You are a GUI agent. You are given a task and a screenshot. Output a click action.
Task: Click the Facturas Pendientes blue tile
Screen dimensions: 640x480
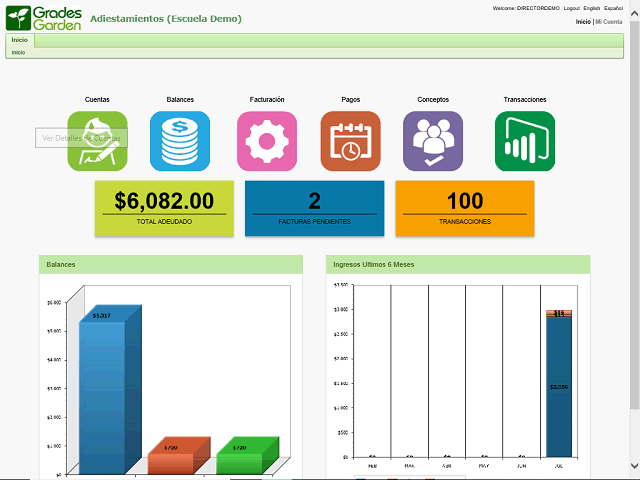[315, 208]
